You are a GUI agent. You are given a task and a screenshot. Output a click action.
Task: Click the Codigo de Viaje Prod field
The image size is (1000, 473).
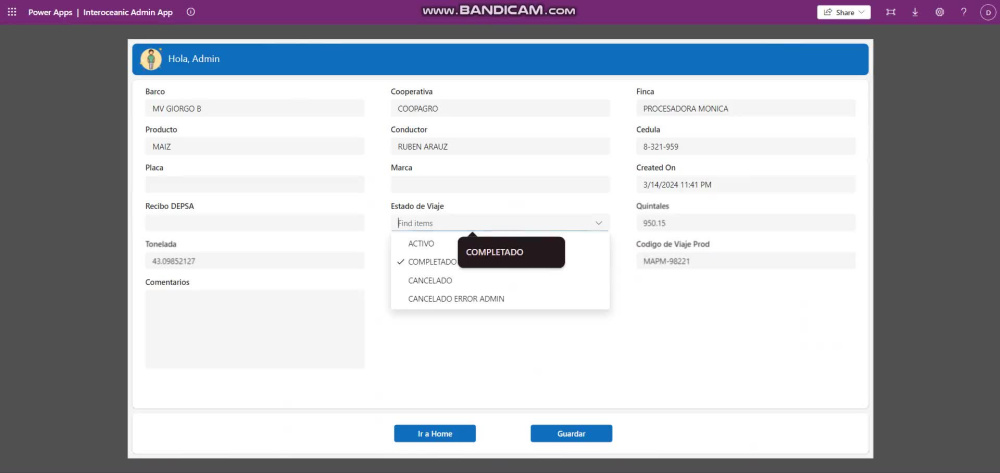click(746, 261)
